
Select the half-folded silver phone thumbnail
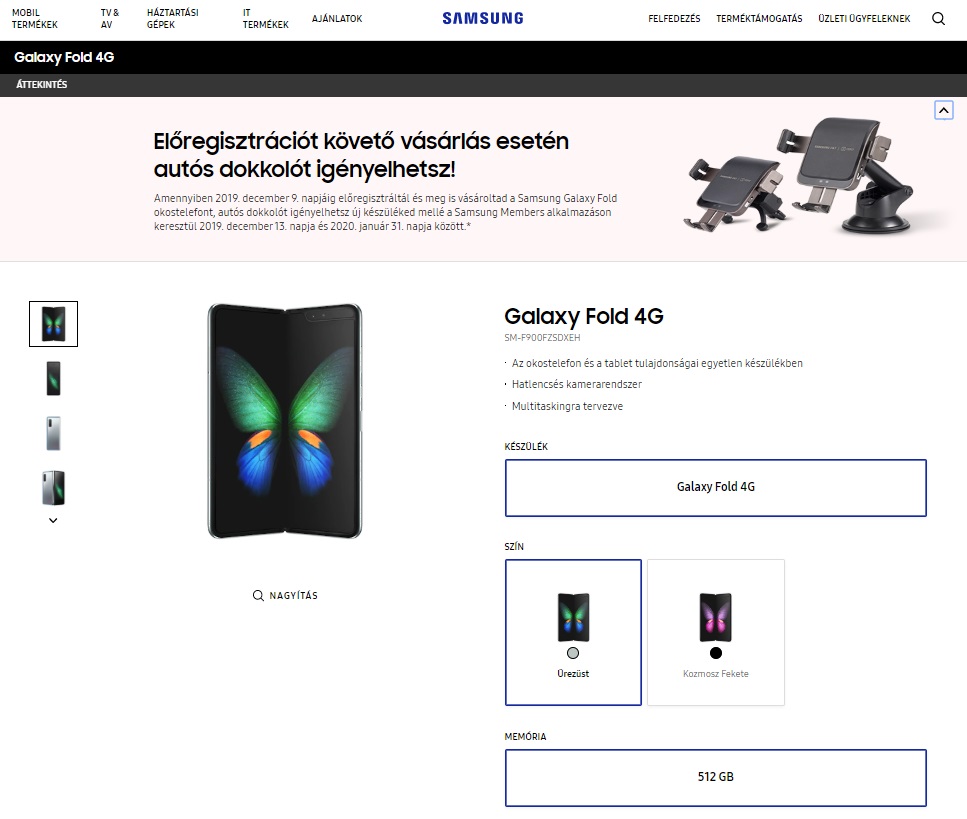(53, 487)
